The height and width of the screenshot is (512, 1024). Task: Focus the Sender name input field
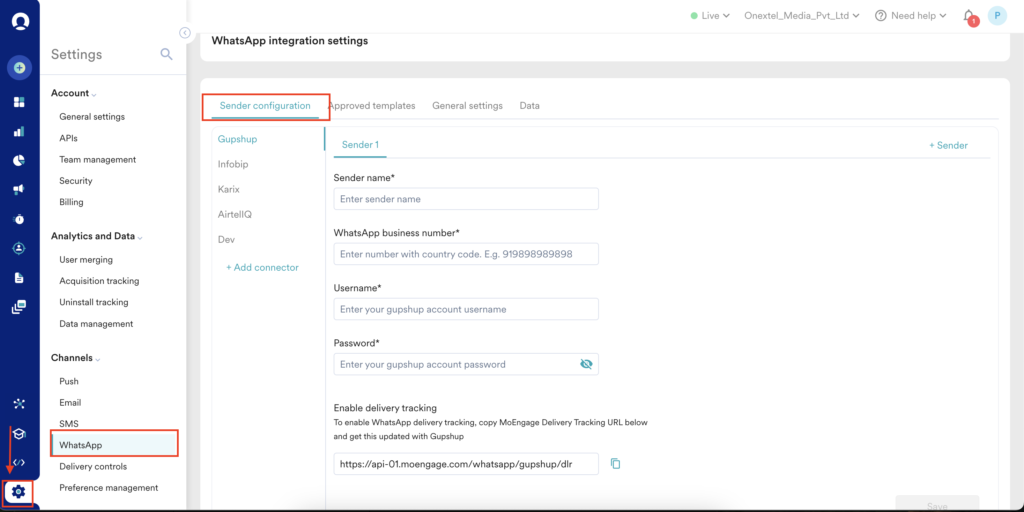click(x=466, y=199)
